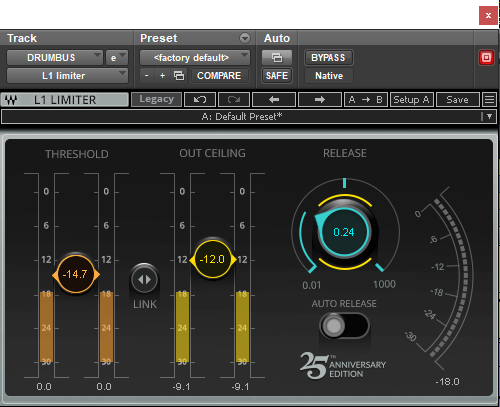Image resolution: width=500 pixels, height=407 pixels.
Task: Toggle the threshold/ceiling LINK button
Action: pyautogui.click(x=144, y=279)
